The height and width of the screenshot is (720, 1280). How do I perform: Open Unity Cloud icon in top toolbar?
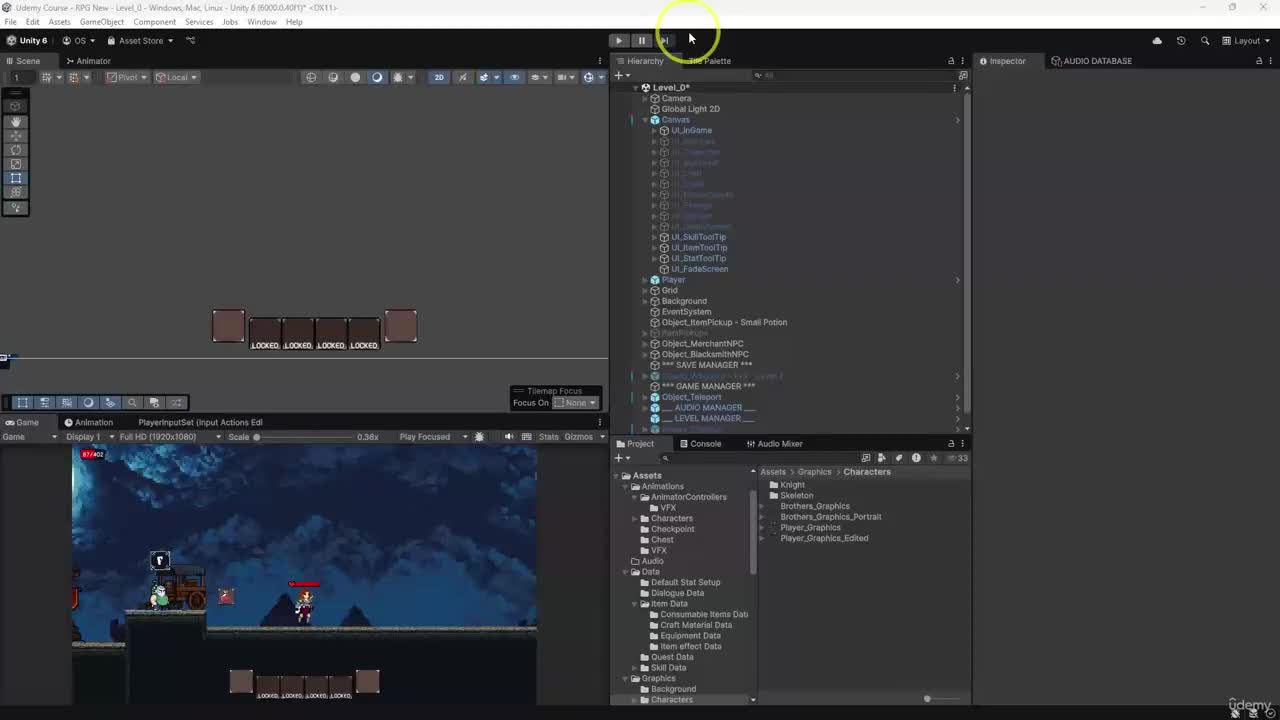[x=1157, y=41]
